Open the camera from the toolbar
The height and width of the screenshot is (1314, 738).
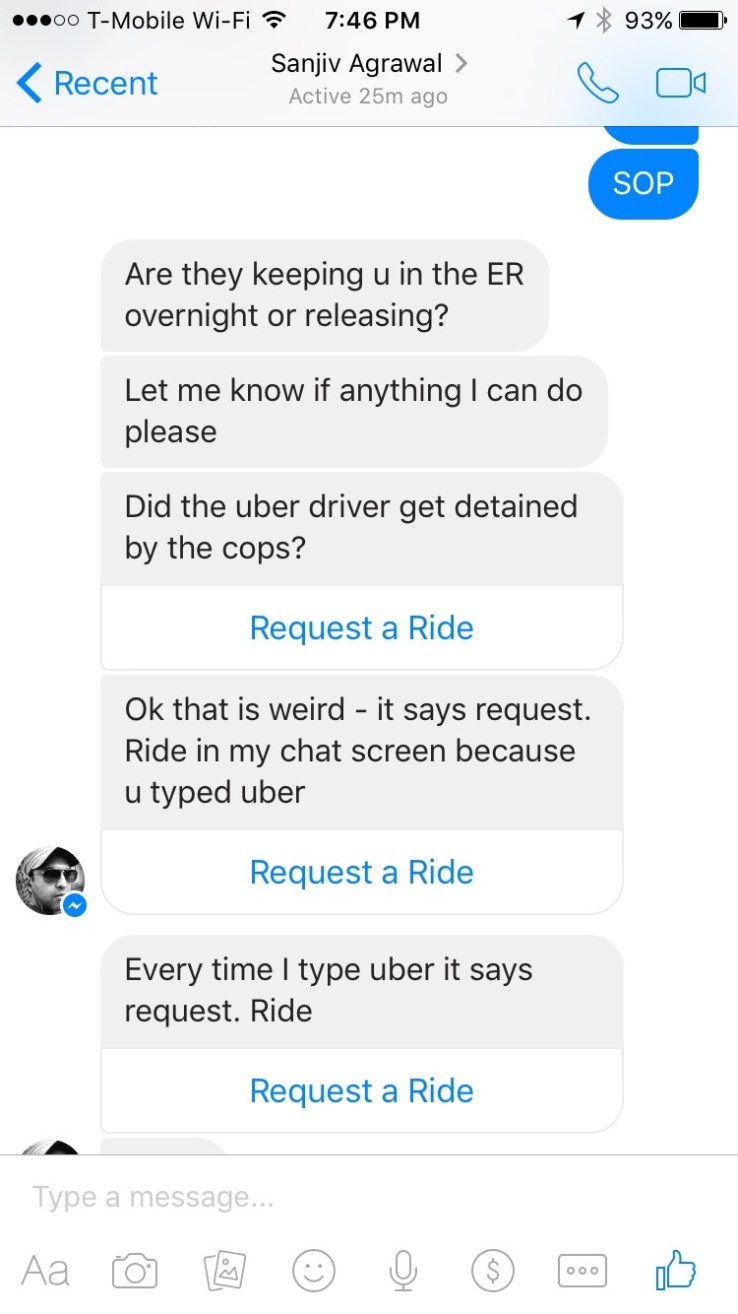[135, 1271]
